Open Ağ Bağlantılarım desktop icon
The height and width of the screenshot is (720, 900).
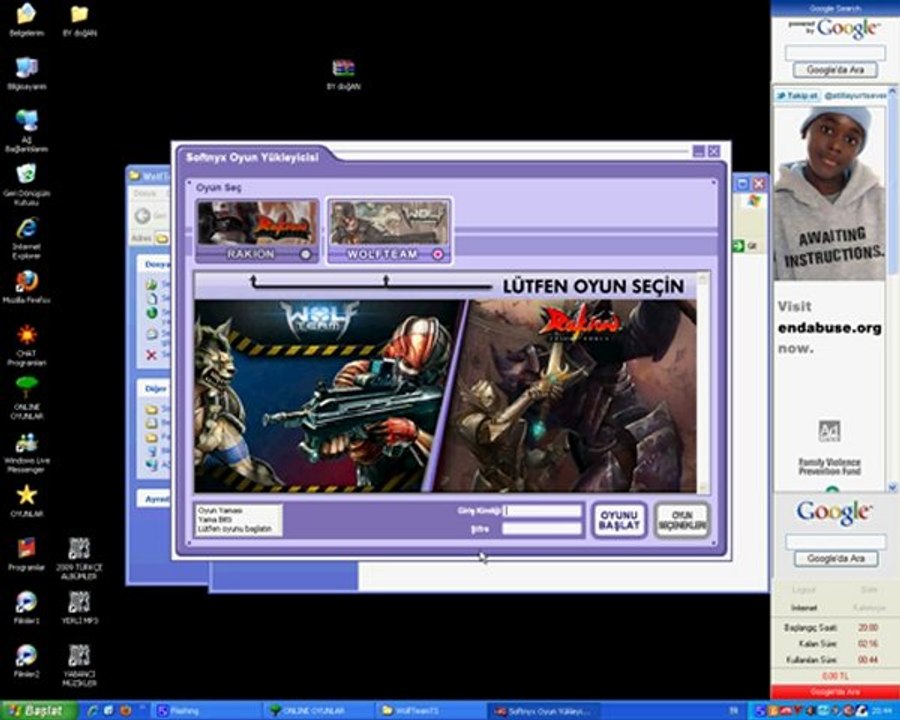click(x=26, y=131)
